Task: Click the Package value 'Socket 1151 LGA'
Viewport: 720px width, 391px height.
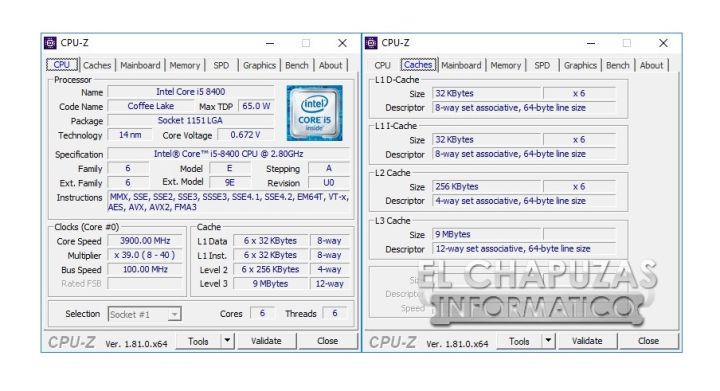Action: [191, 120]
